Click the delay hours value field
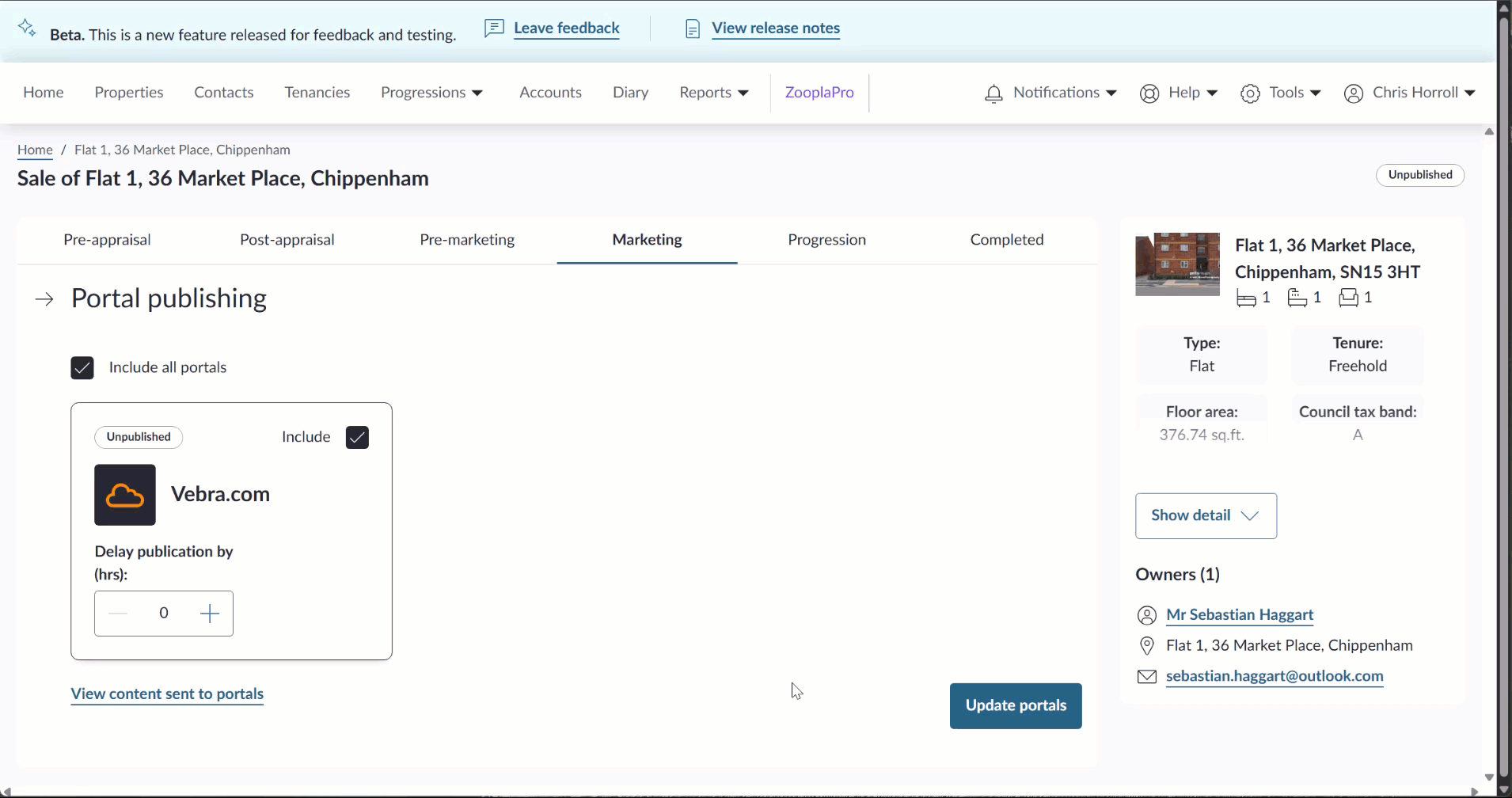The image size is (1512, 798). tap(164, 614)
